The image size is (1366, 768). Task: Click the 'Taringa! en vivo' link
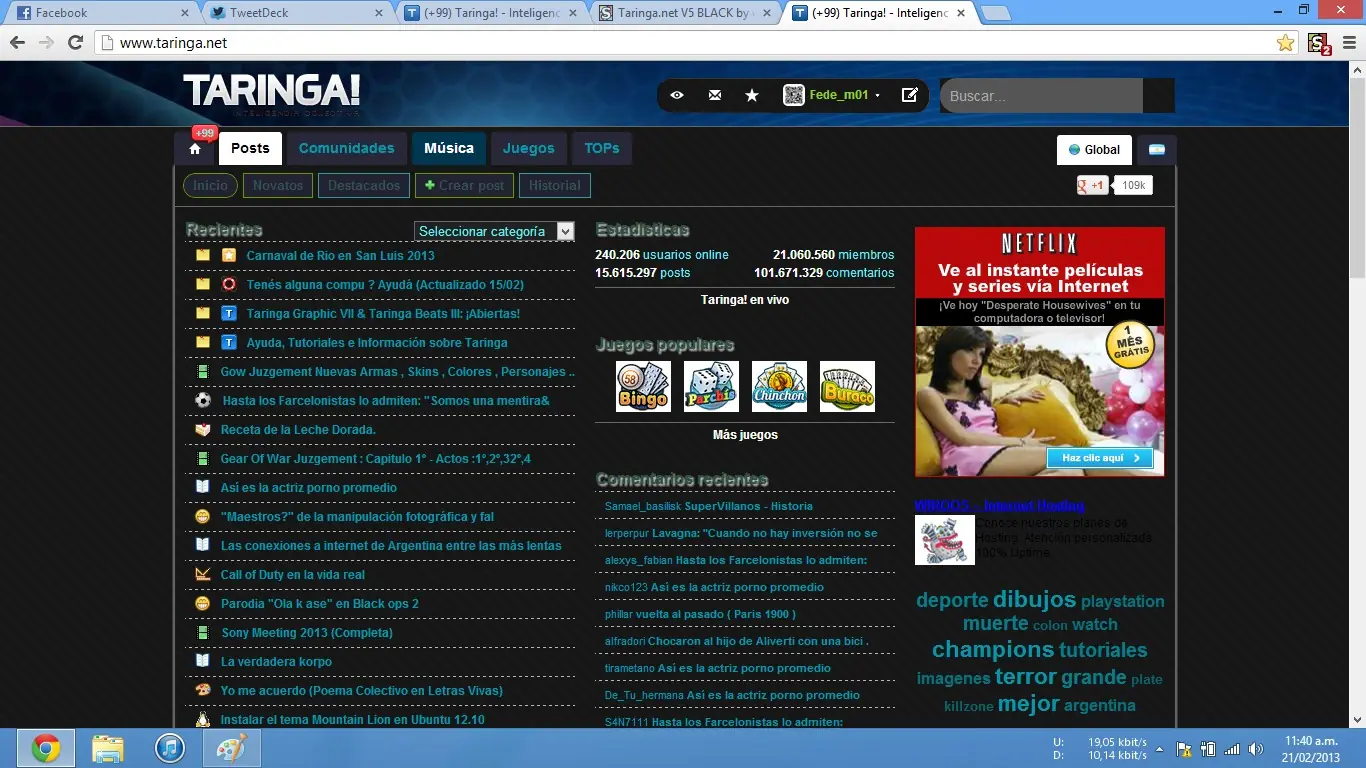coord(745,299)
